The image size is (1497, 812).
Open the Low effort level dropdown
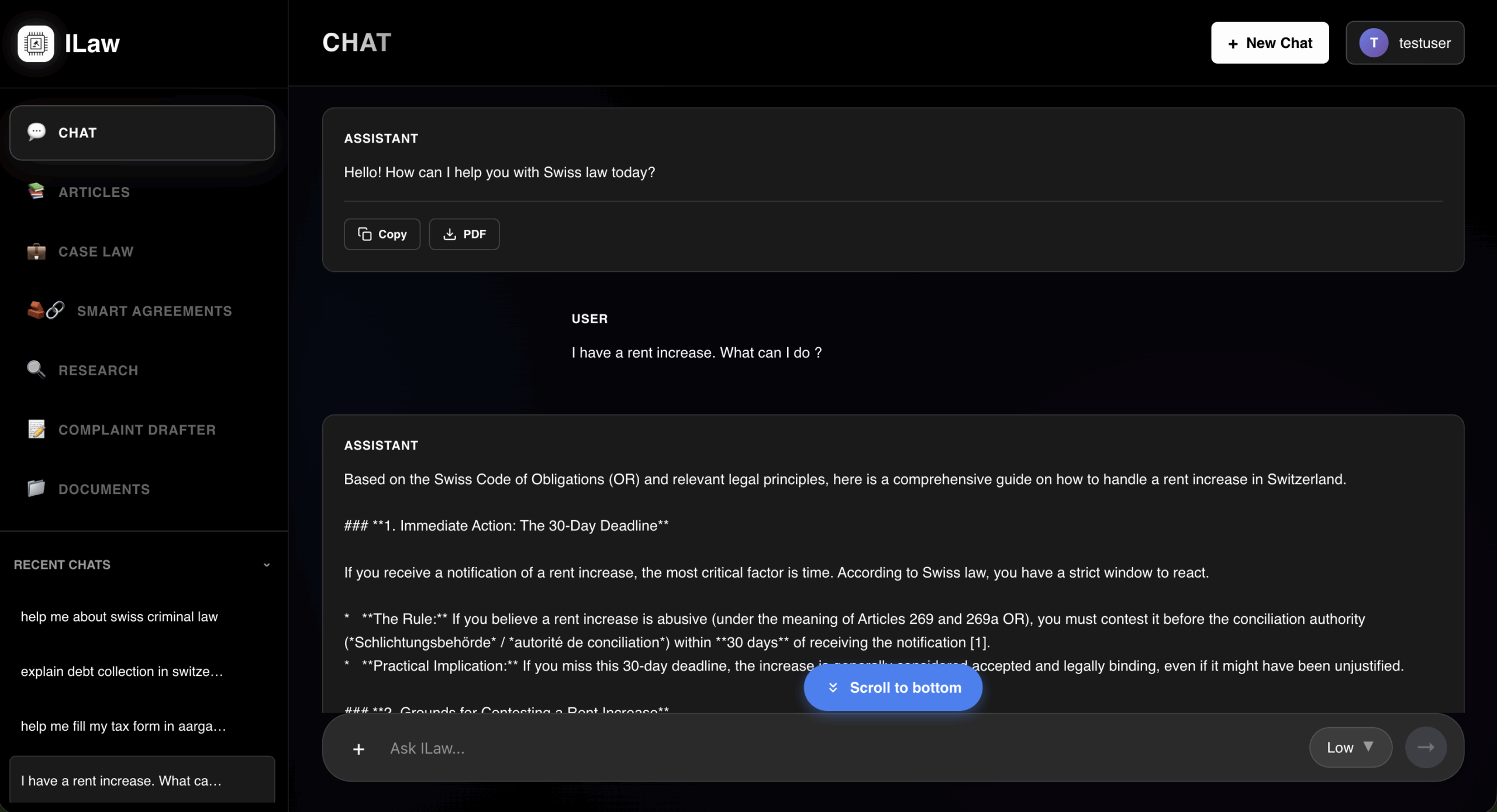pyautogui.click(x=1350, y=748)
